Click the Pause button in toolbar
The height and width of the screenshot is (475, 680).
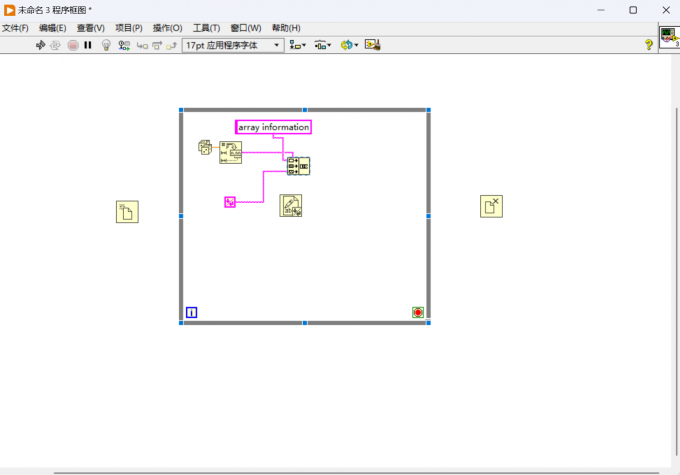pyautogui.click(x=88, y=45)
